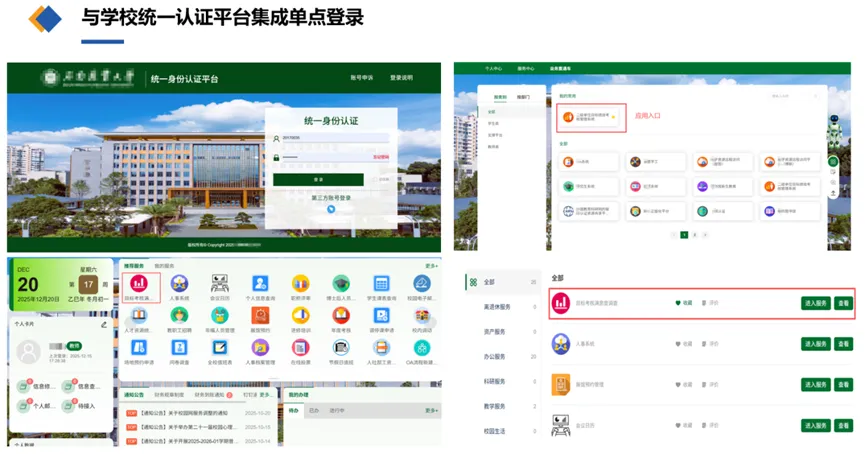Toggle 收藏 heart on 目标考核满意度调查 row
Image resolution: width=865 pixels, height=454 pixels.
point(677,303)
